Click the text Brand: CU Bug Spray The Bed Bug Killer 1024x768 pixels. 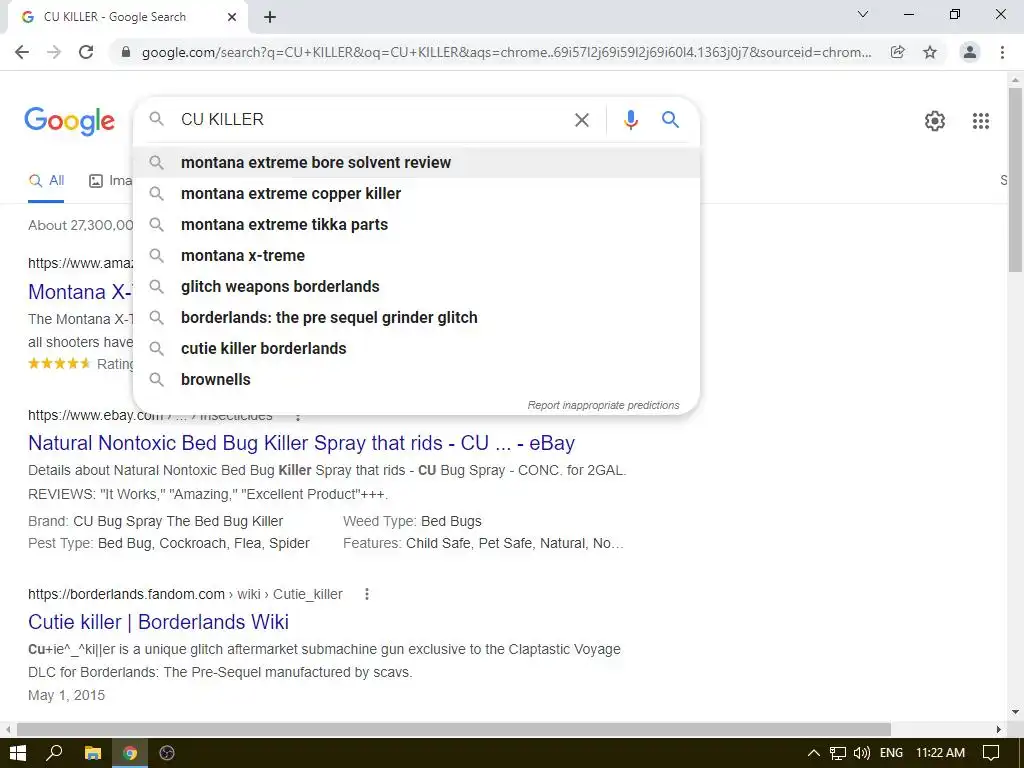155,521
